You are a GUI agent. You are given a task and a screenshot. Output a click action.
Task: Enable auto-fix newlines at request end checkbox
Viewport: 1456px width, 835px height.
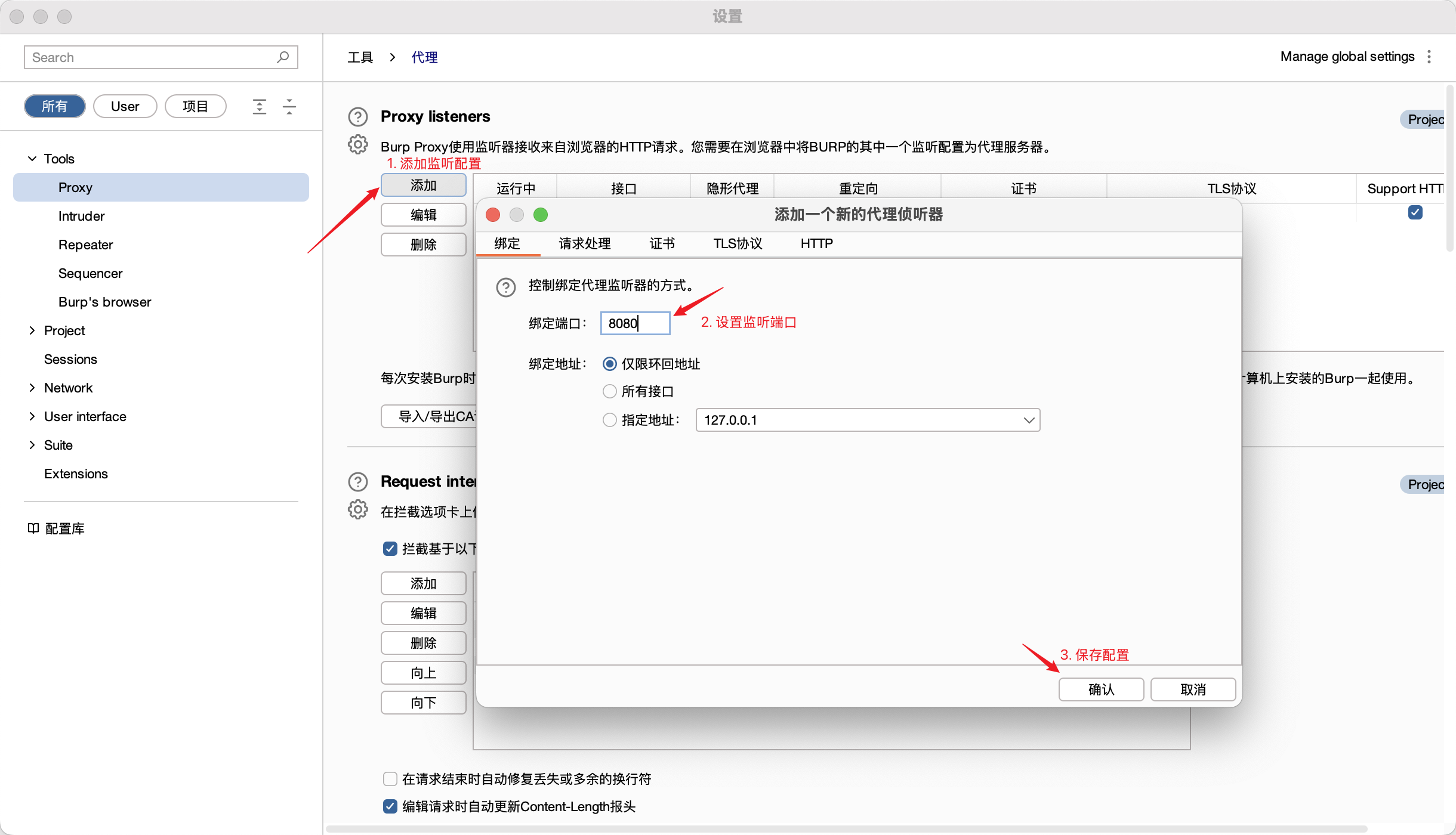pos(390,779)
